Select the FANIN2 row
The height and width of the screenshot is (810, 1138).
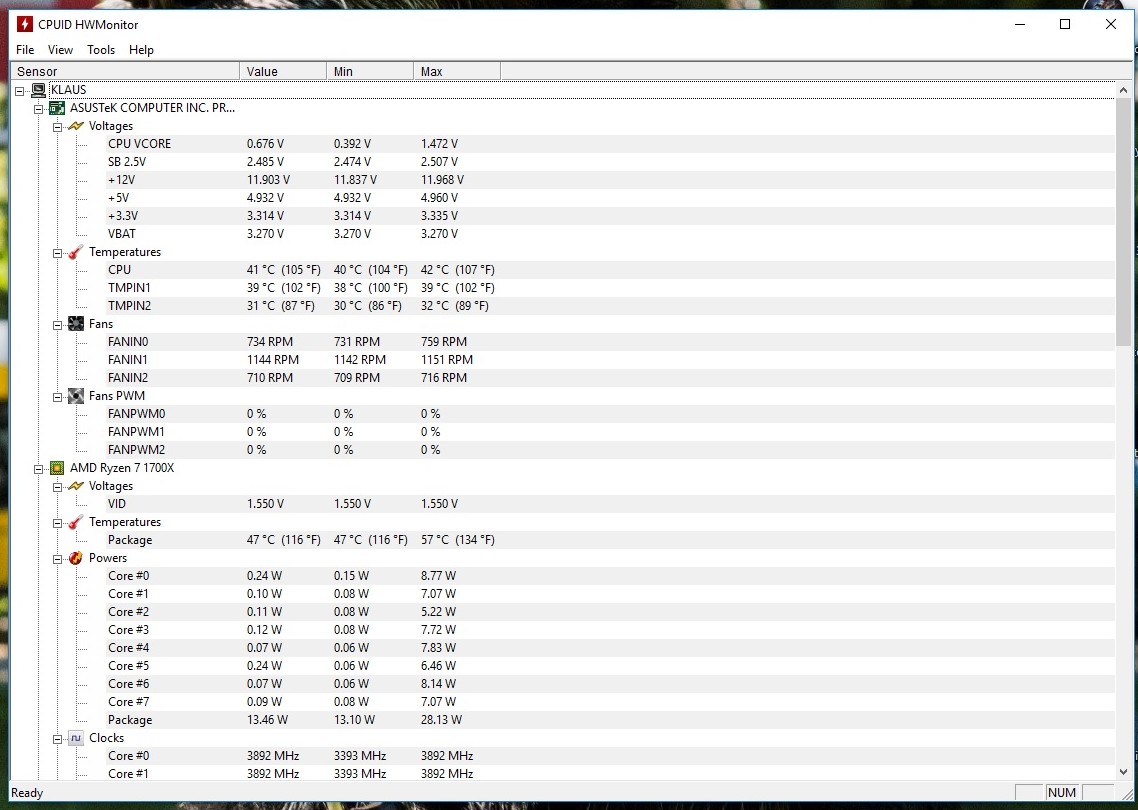pyautogui.click(x=610, y=377)
